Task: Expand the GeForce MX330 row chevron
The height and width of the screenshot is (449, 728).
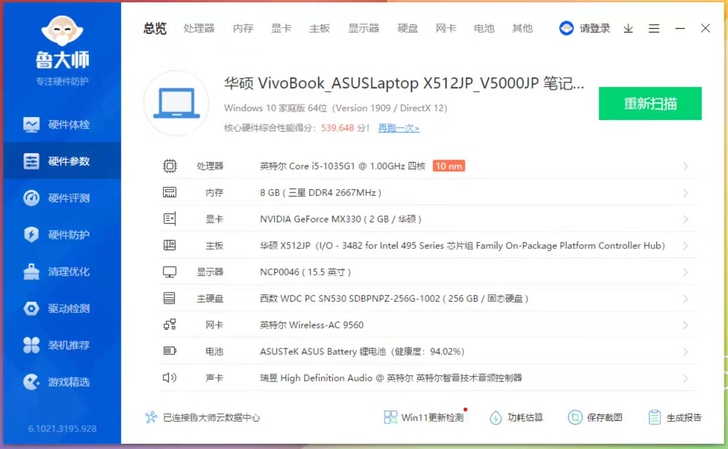Action: coord(685,219)
